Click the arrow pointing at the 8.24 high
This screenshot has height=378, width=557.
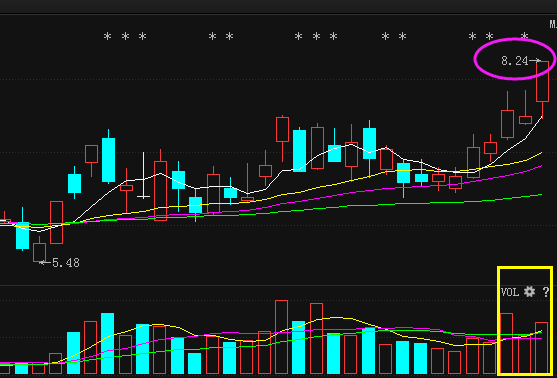[x=535, y=61]
